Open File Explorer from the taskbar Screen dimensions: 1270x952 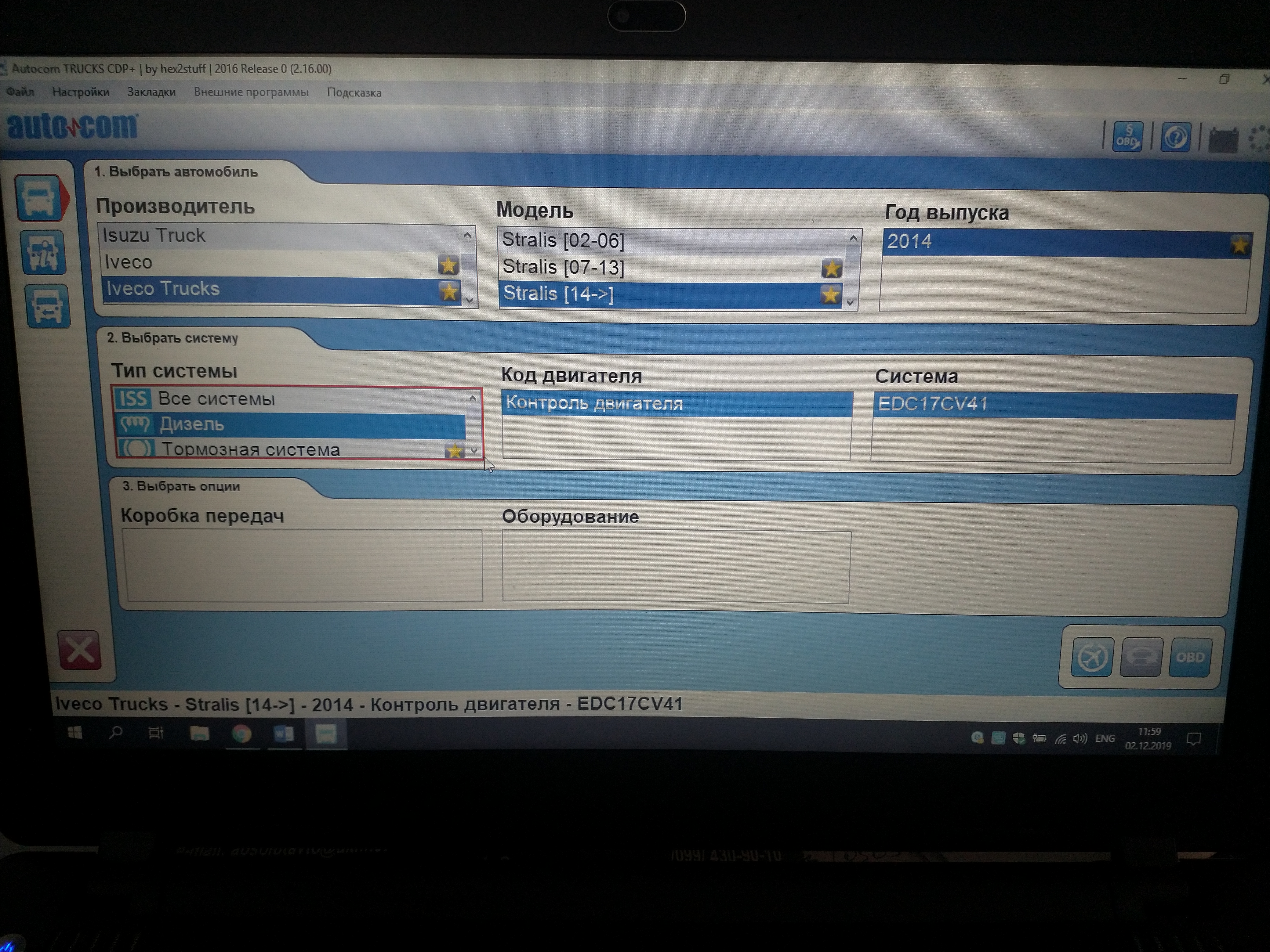pyautogui.click(x=199, y=733)
